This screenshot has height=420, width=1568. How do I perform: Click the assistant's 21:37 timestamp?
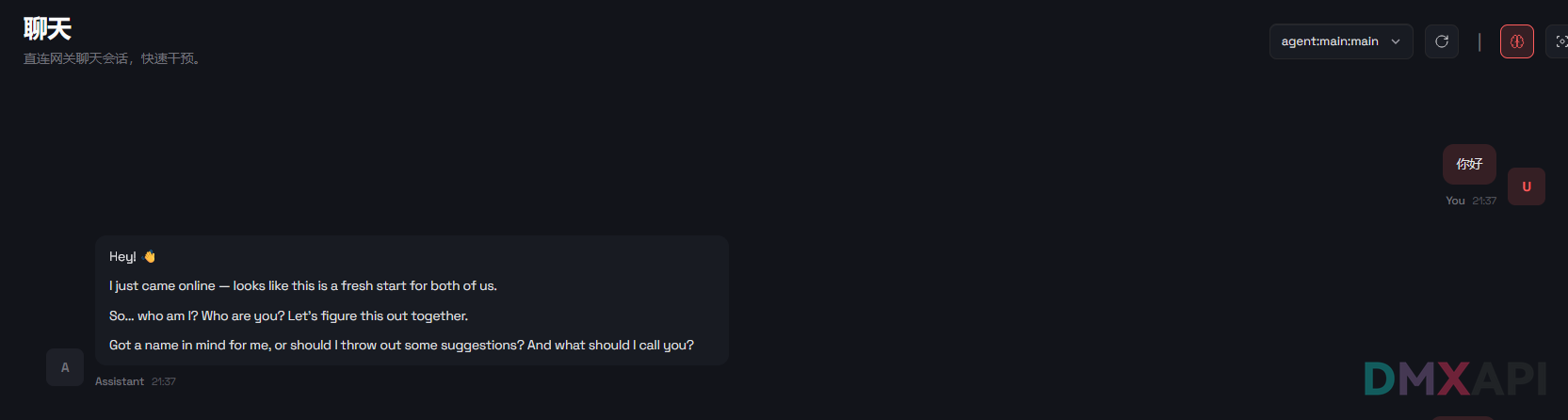coord(164,381)
